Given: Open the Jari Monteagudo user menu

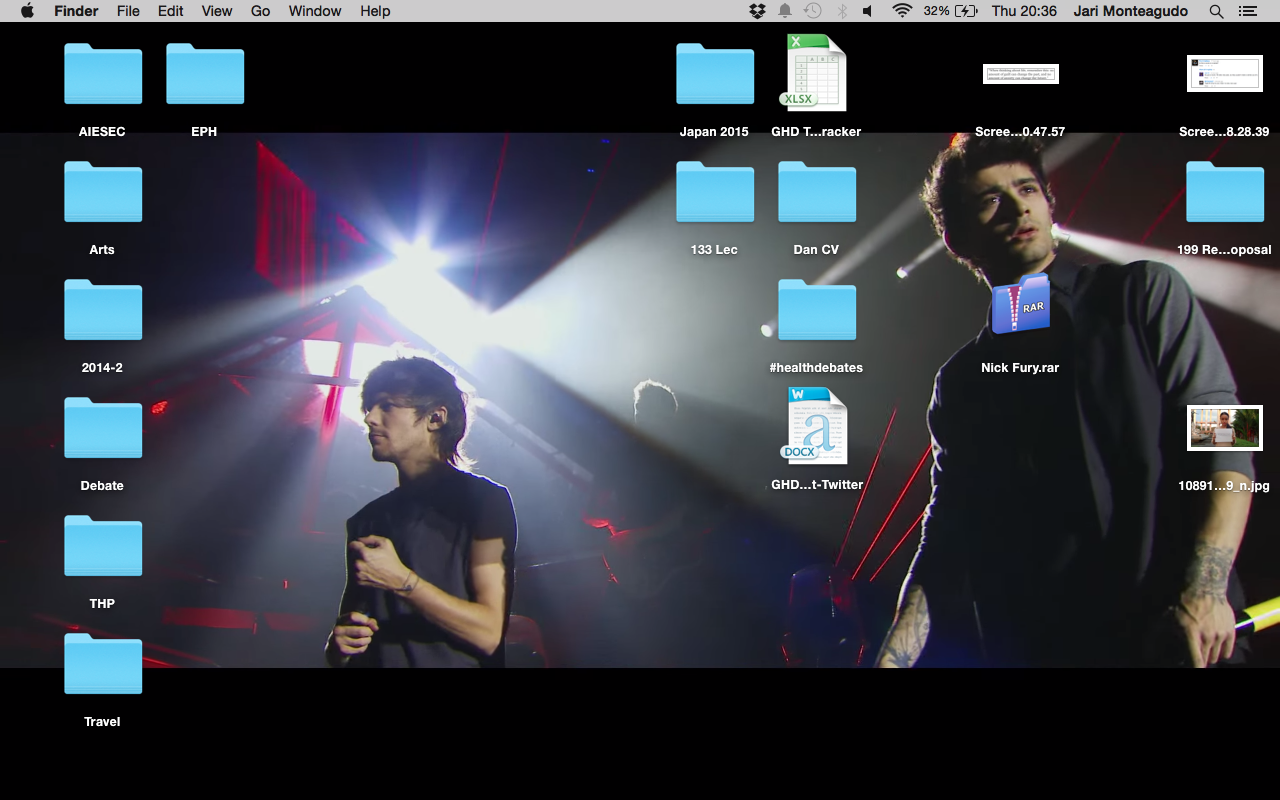Looking at the screenshot, I should coord(1130,11).
